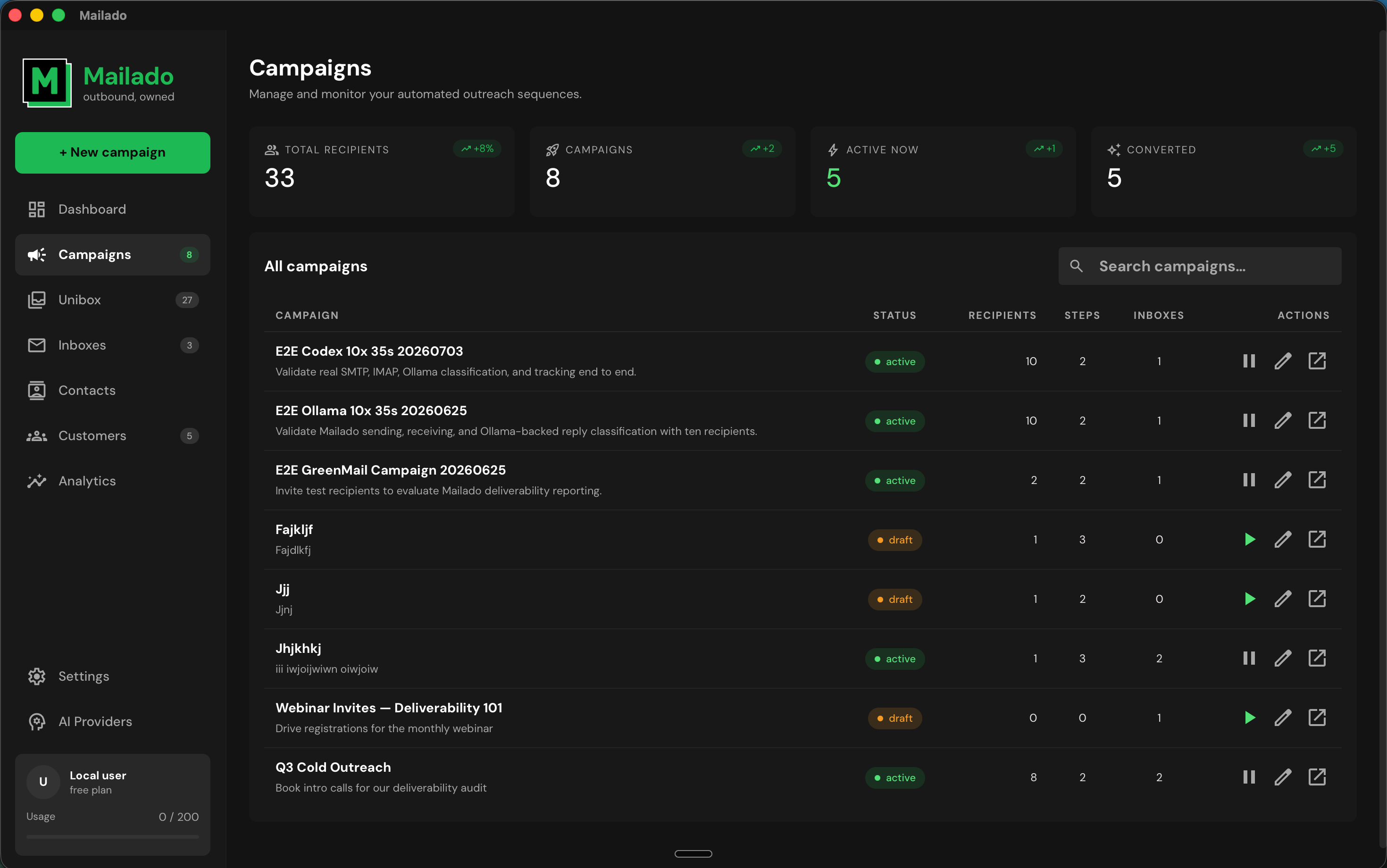Image resolution: width=1387 pixels, height=868 pixels.
Task: Edit the Webinar Invites campaign
Action: click(x=1283, y=718)
